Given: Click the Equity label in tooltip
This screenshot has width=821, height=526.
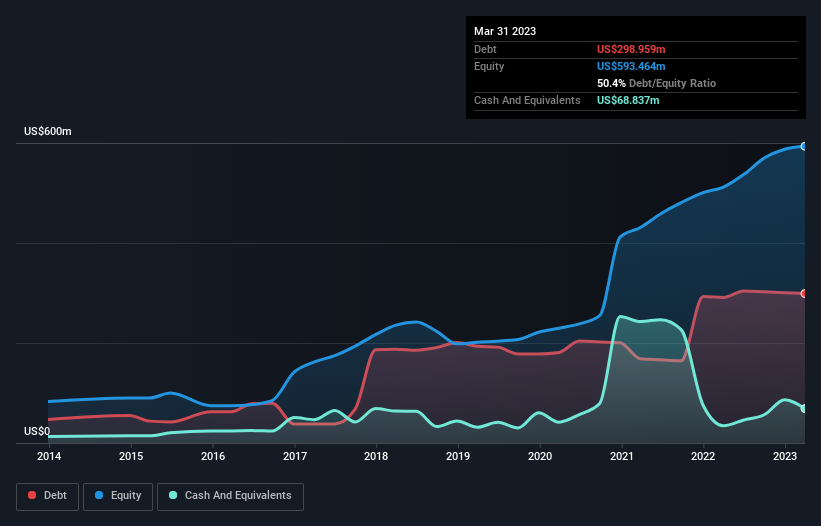Looking at the screenshot, I should 489,66.
